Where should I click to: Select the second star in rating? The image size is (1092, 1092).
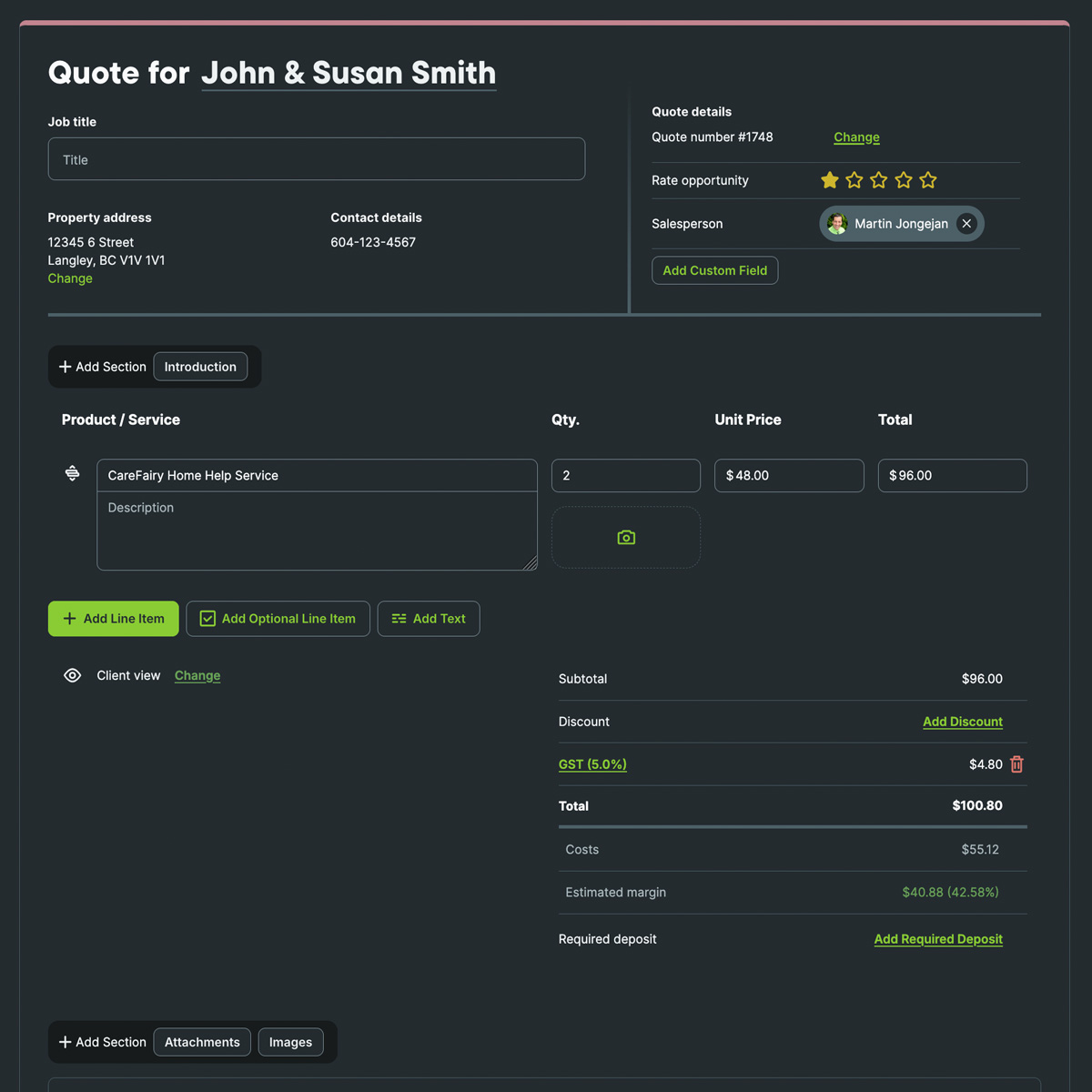(854, 180)
